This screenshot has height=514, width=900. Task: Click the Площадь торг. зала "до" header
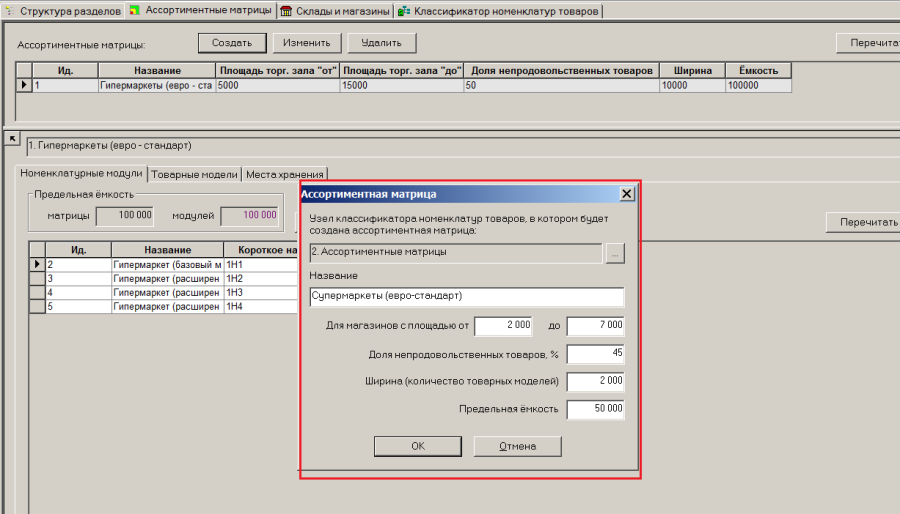pos(402,71)
